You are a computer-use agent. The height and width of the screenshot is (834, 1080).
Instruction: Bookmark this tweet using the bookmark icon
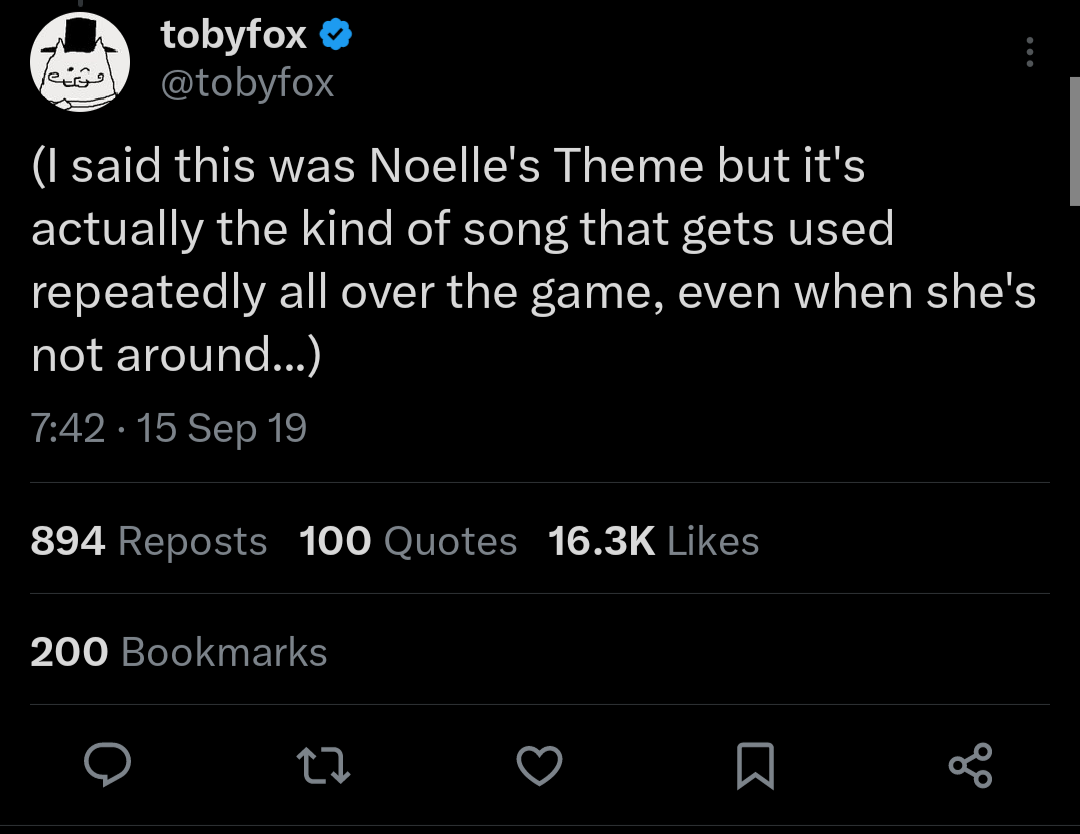(755, 766)
